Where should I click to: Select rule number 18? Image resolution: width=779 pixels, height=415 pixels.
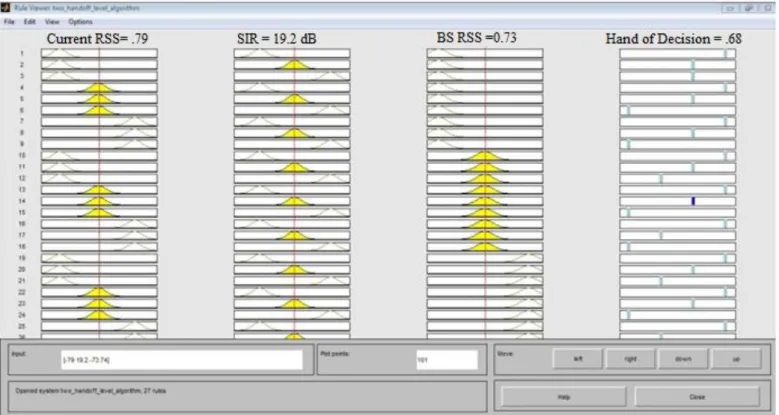coord(22,247)
